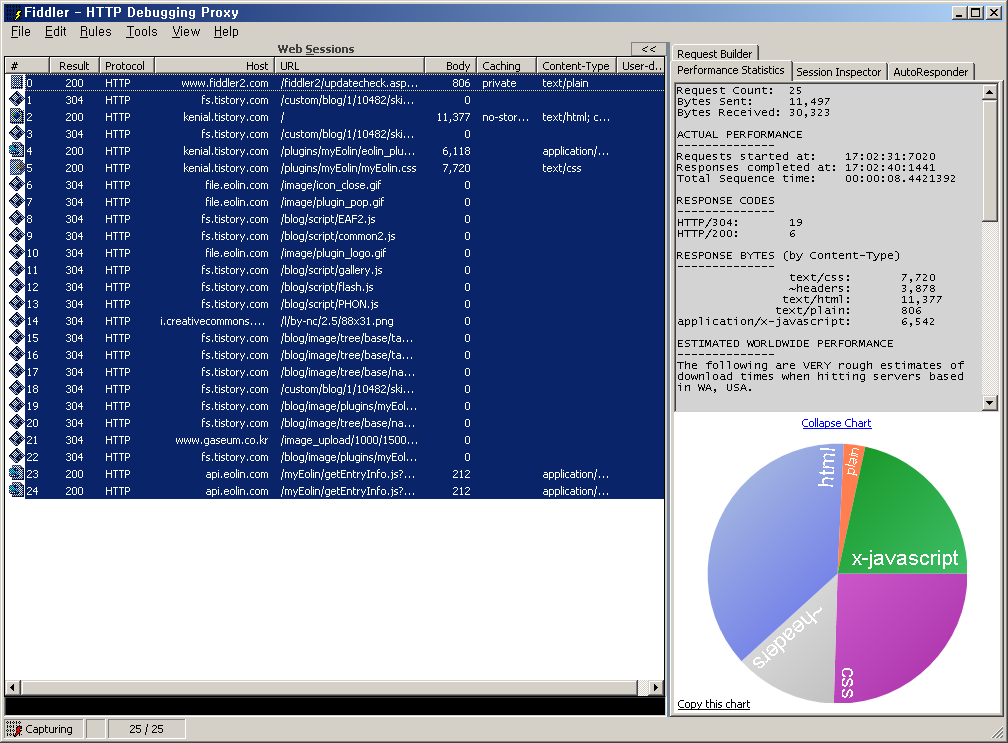The height and width of the screenshot is (743, 1008).
Task: Click the diamond icon of session 1
Action: 17,100
